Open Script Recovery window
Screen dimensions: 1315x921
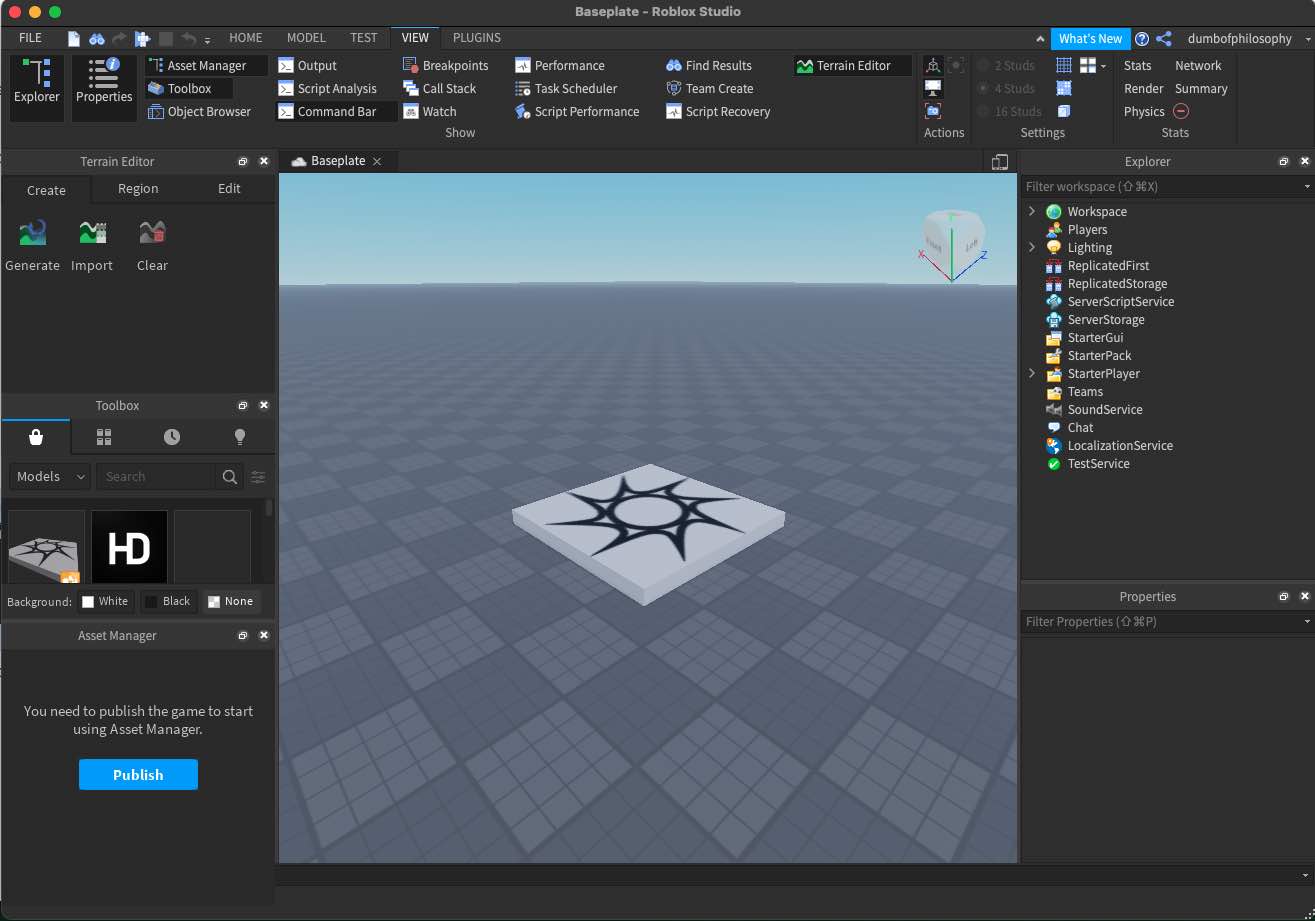click(717, 111)
